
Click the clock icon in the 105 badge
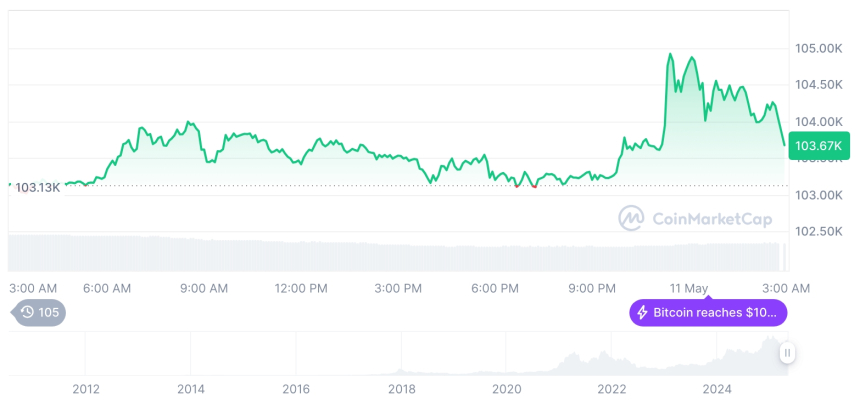click(28, 312)
